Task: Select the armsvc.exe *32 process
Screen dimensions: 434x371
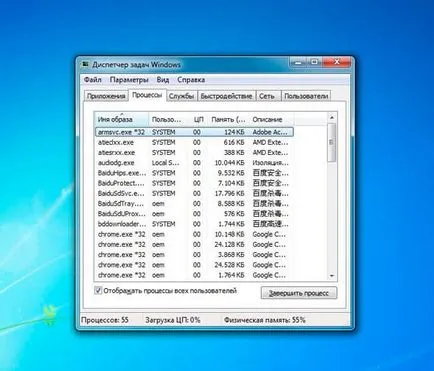Action: [194, 132]
